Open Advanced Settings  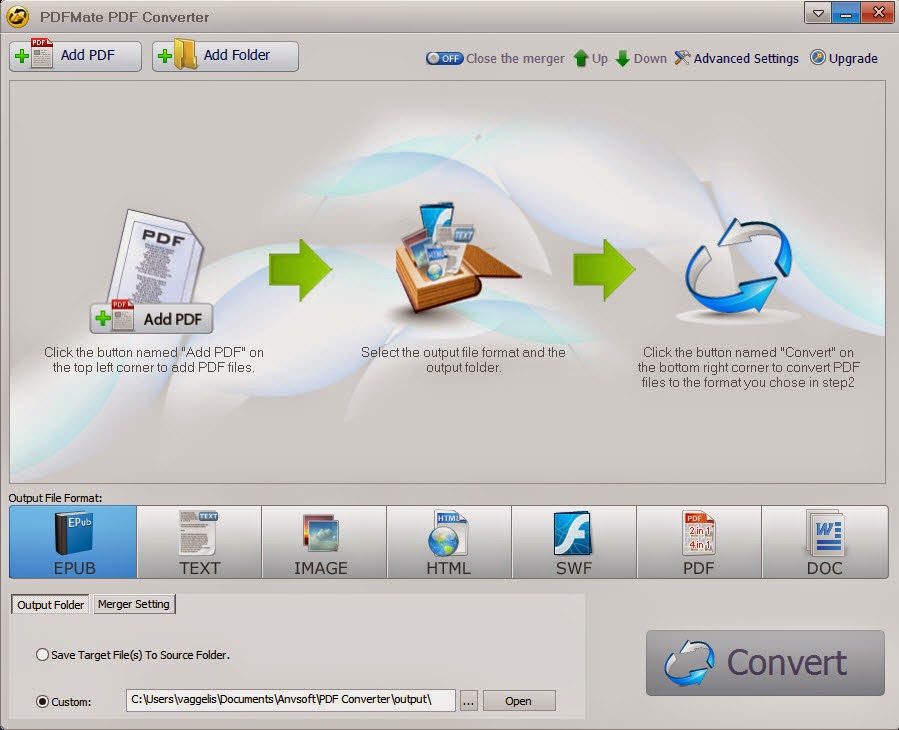tap(737, 58)
